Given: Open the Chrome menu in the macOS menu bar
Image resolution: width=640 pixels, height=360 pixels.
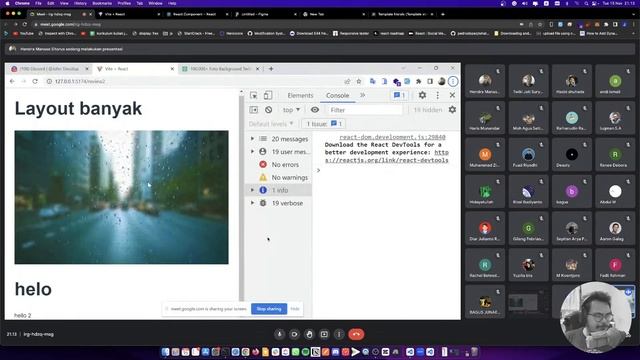Looking at the screenshot, I should pos(22,3).
